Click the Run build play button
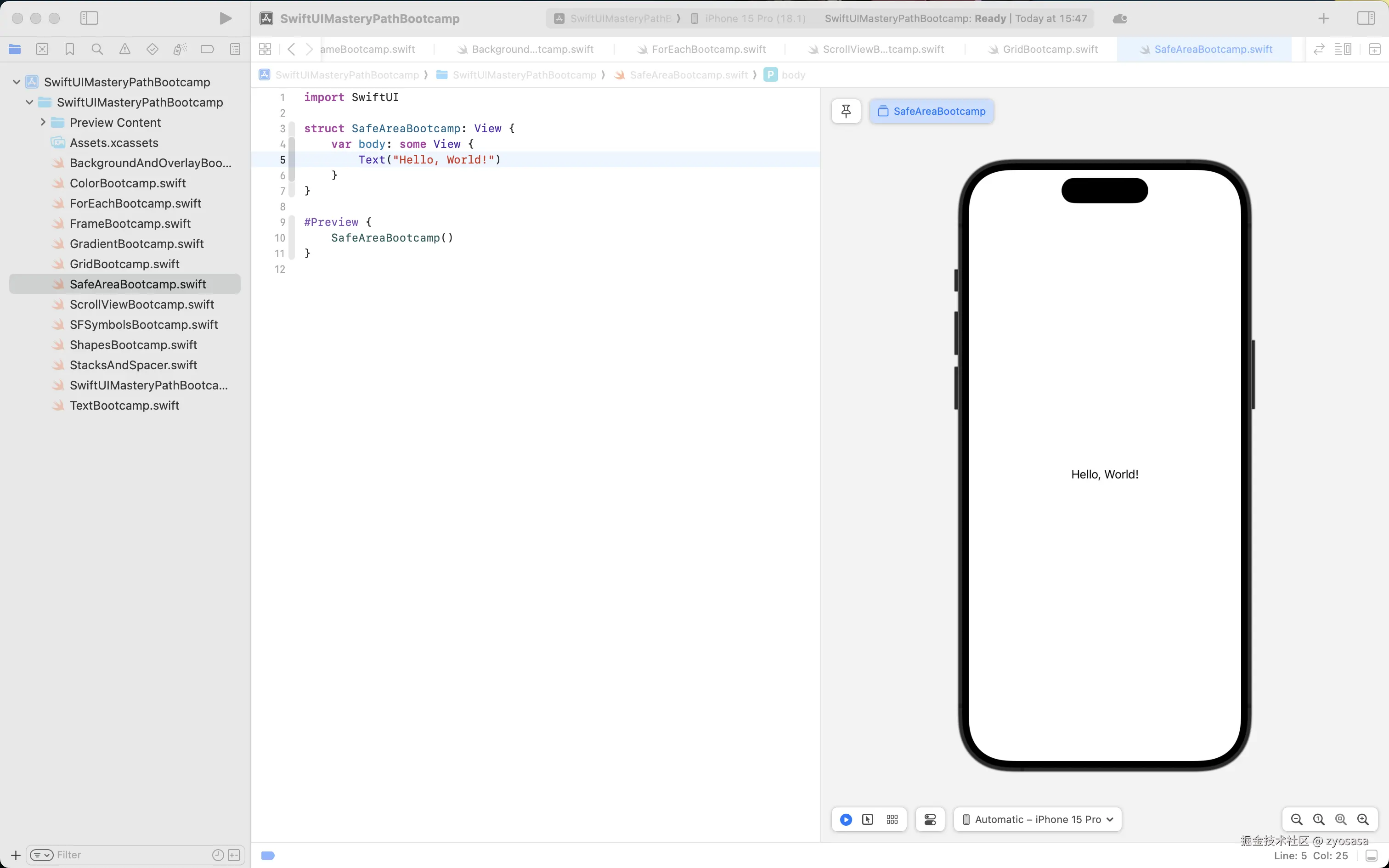Image resolution: width=1389 pixels, height=868 pixels. point(226,18)
